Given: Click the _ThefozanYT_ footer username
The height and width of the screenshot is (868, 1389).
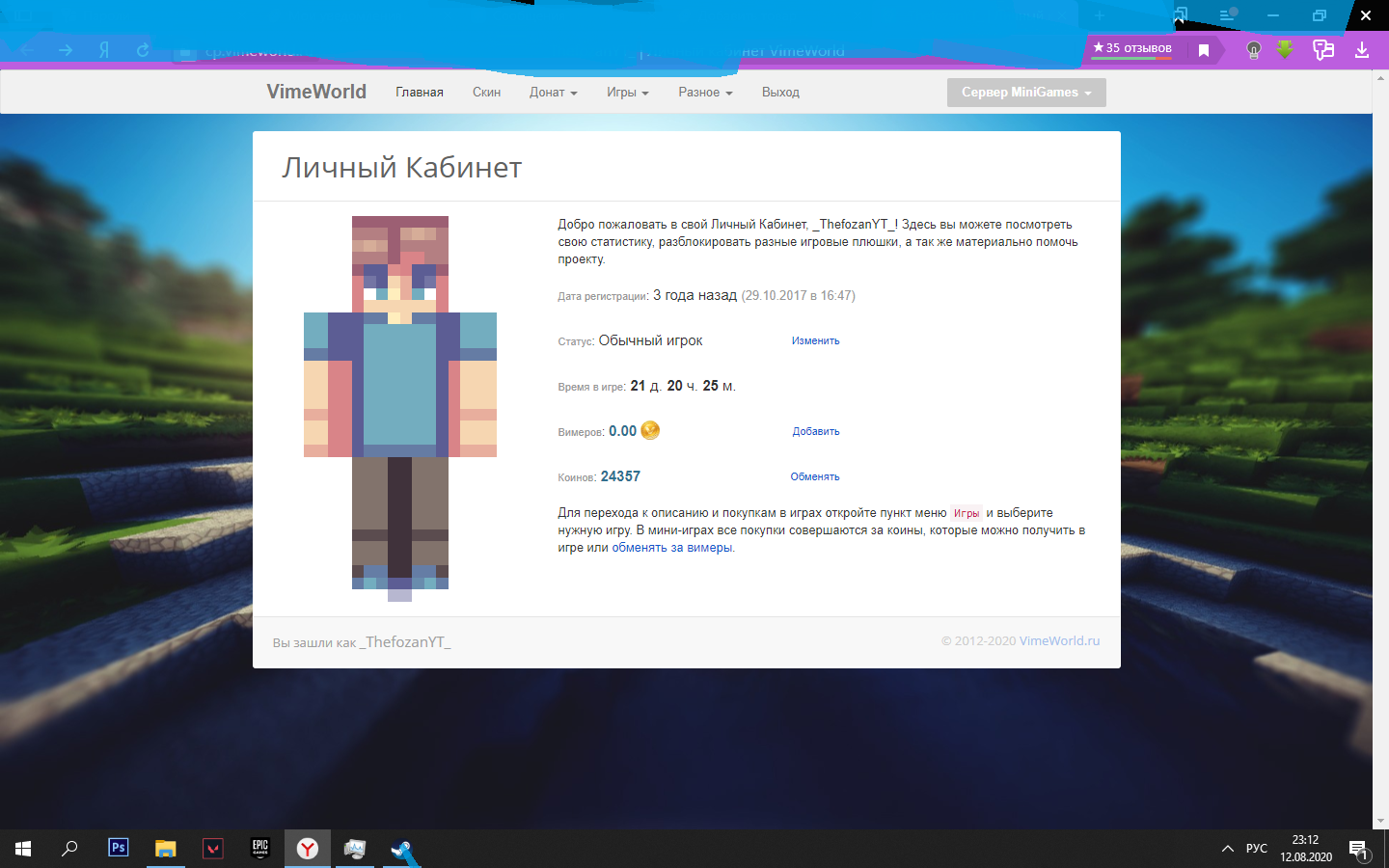Looking at the screenshot, I should pyautogui.click(x=405, y=642).
